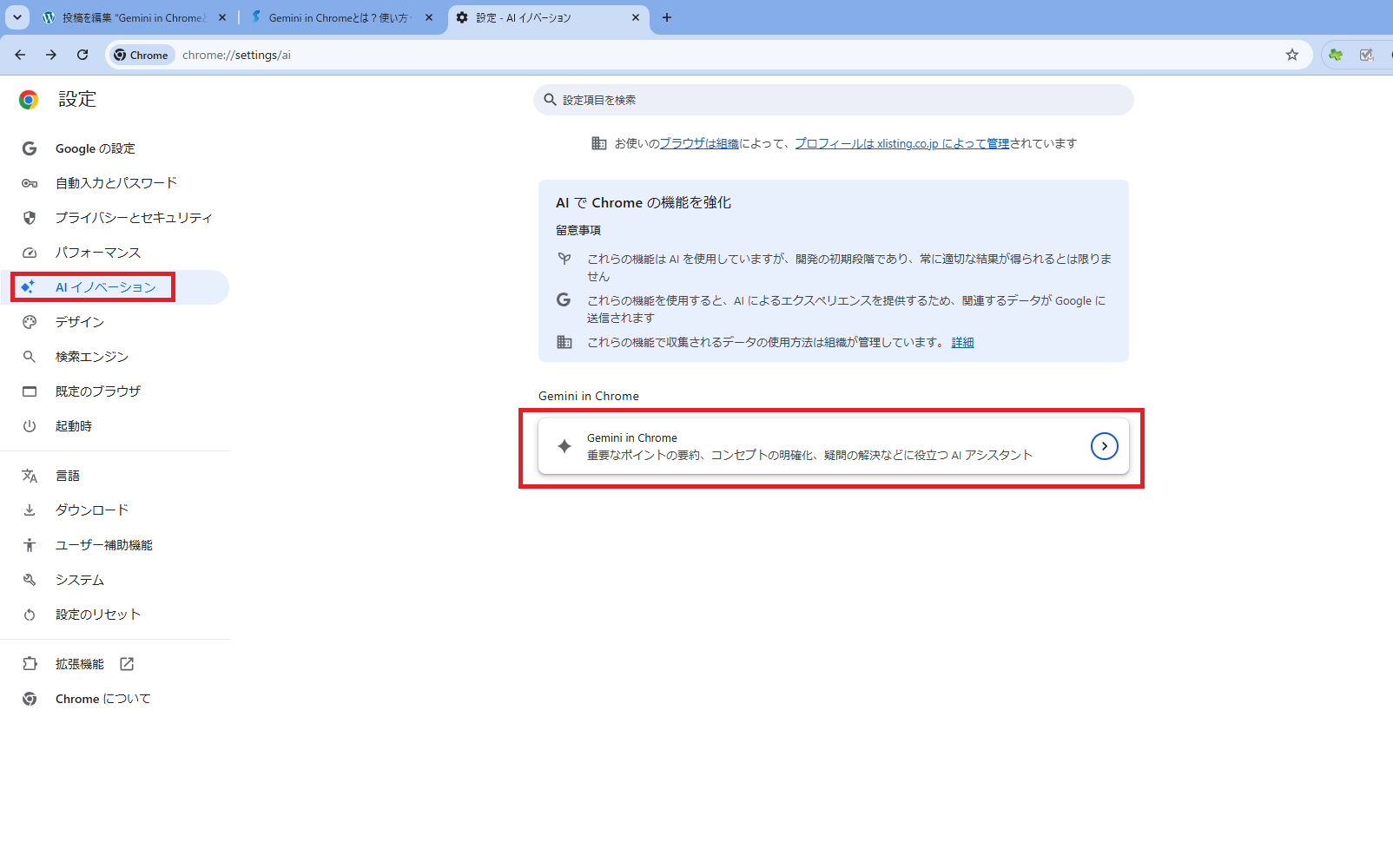This screenshot has width=1393, height=868.
Task: Click the ブラウザは組織 link
Action: (x=699, y=143)
